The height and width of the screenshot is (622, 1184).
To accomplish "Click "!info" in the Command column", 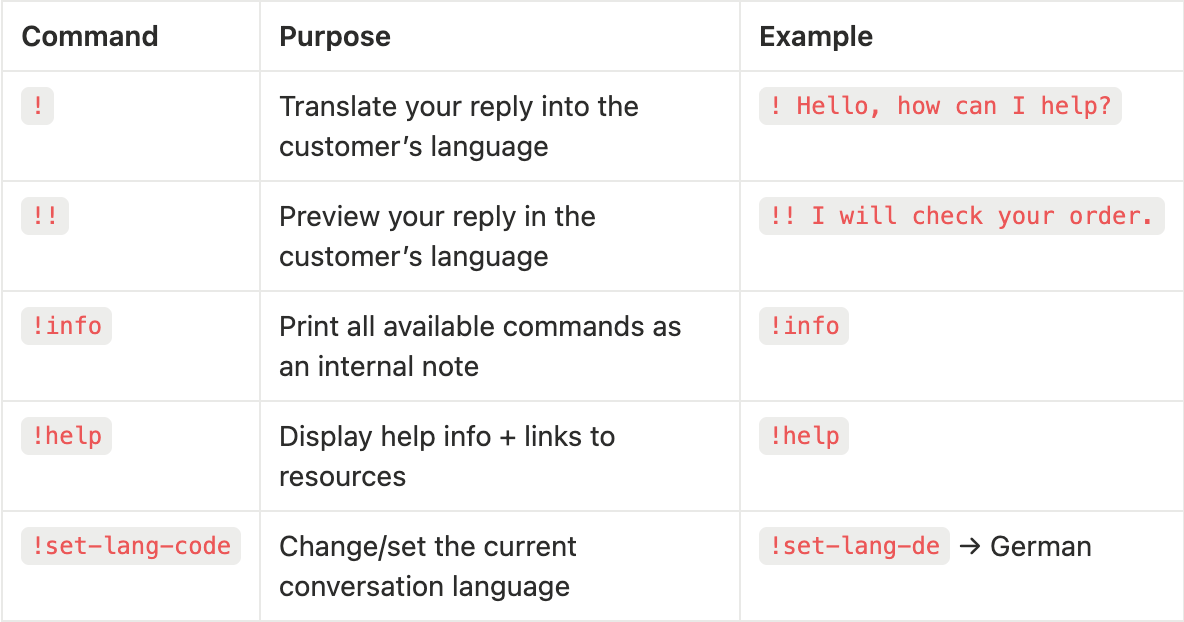I will click(x=66, y=326).
